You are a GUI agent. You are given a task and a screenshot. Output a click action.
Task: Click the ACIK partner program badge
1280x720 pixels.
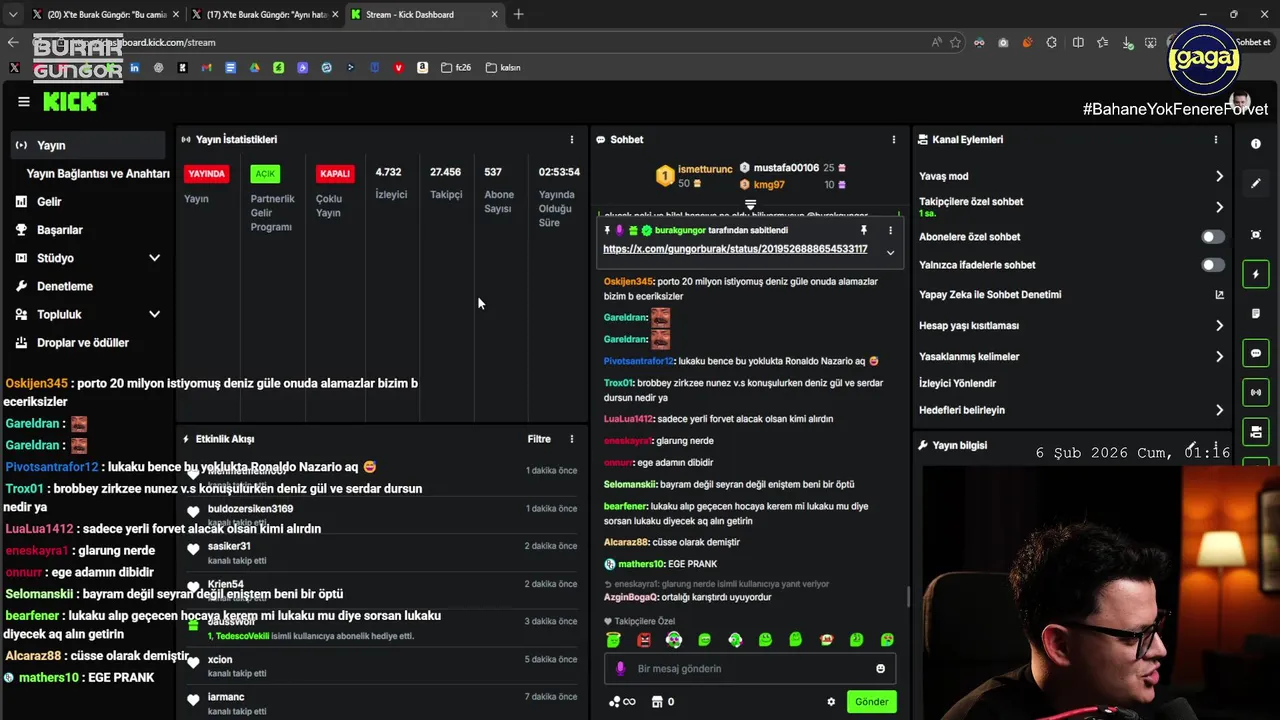[x=265, y=173]
